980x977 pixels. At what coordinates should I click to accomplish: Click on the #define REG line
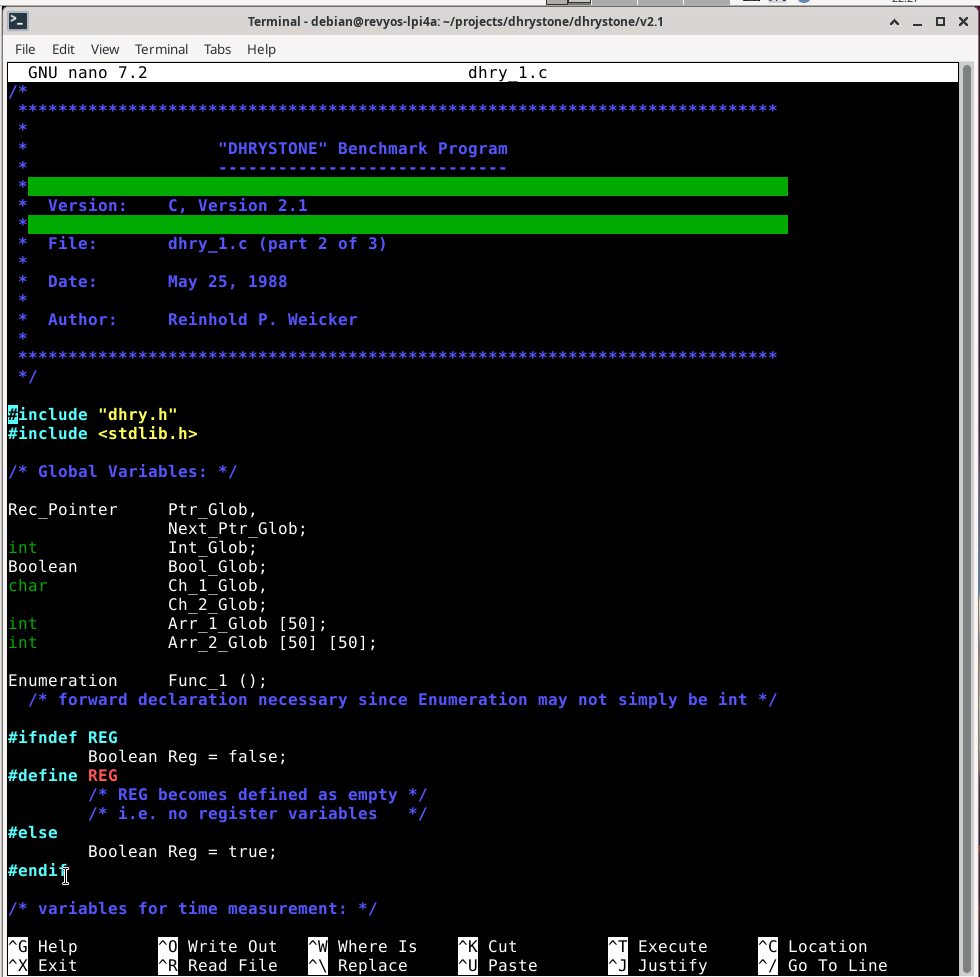tap(63, 775)
